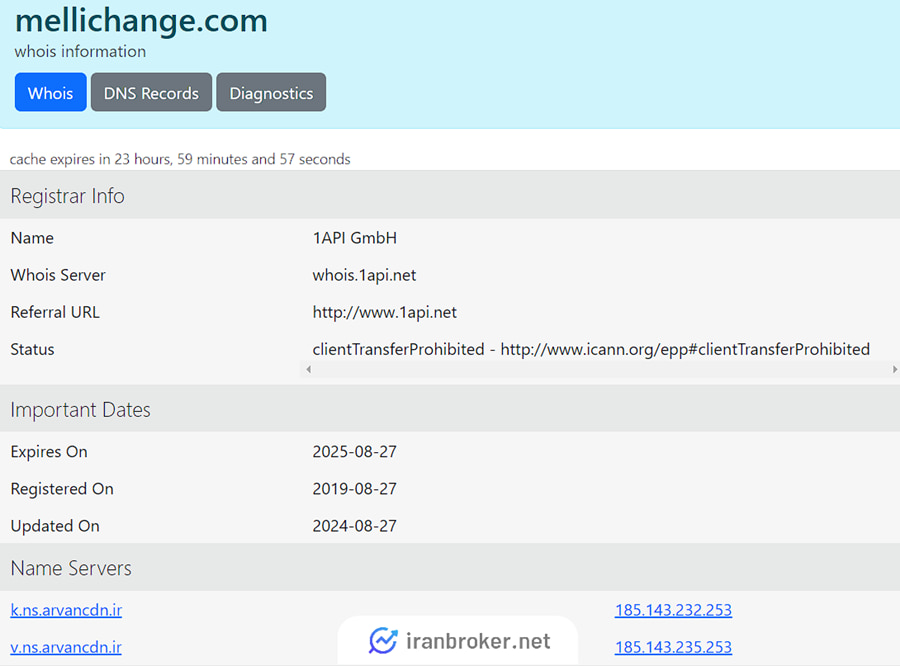
Task: Click the Name Servers section heading
Action: click(x=71, y=568)
